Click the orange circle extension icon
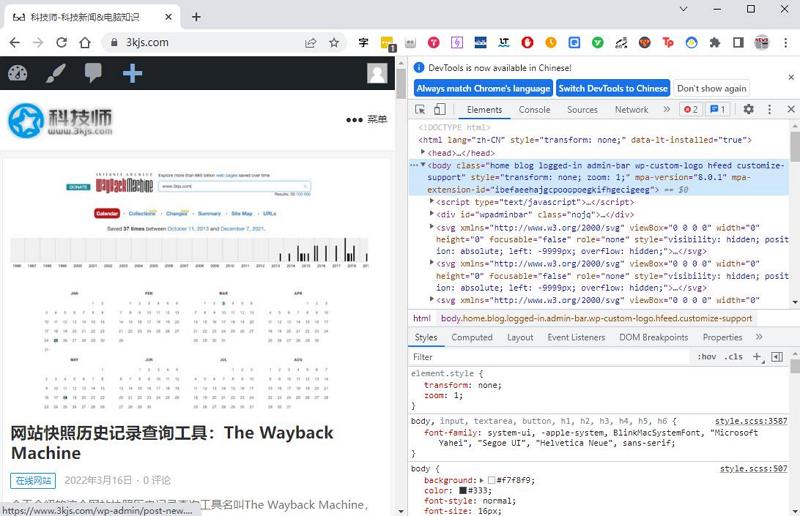The image size is (800, 516). point(551,43)
